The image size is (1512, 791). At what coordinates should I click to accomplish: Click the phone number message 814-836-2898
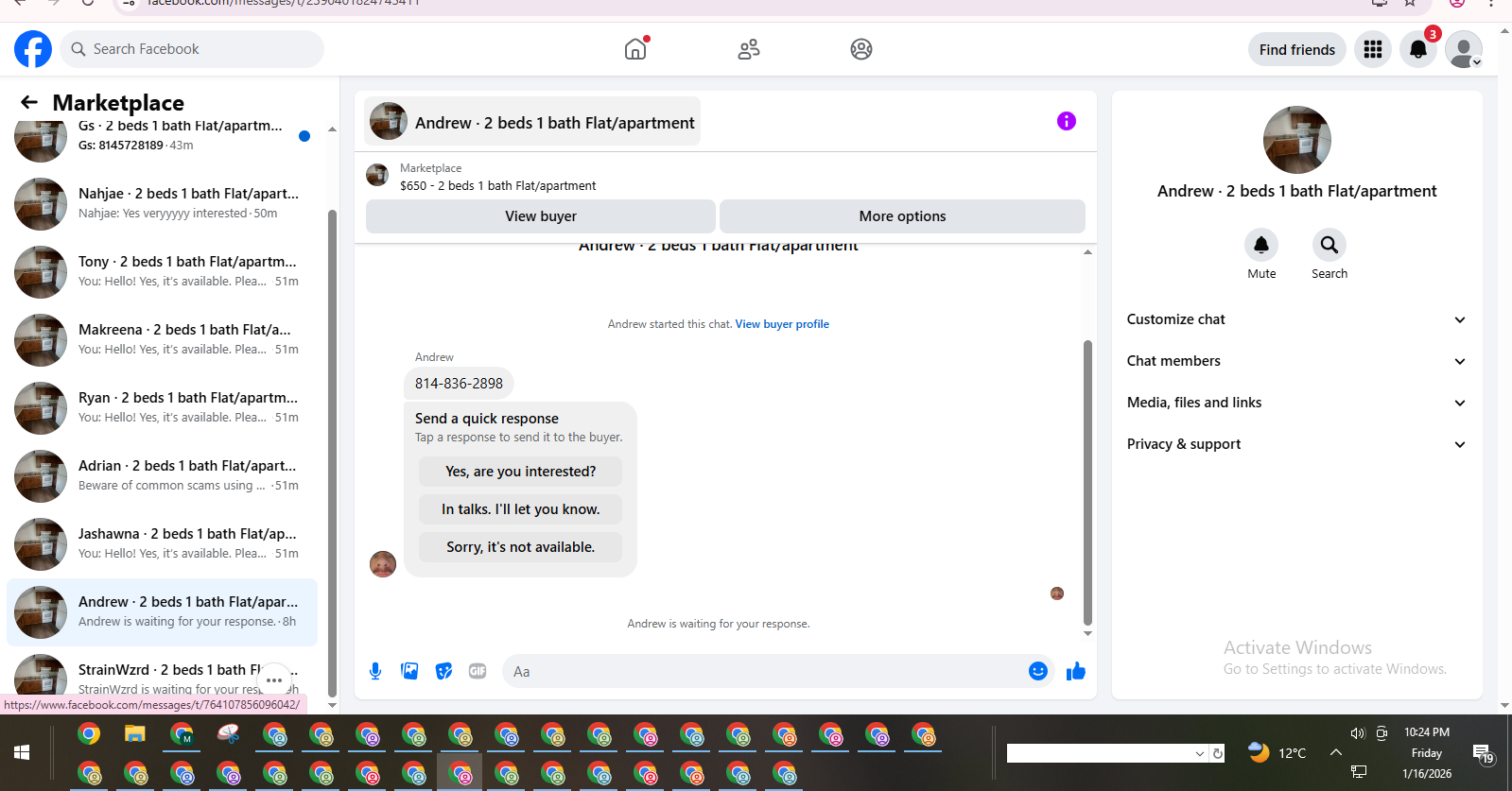(459, 384)
